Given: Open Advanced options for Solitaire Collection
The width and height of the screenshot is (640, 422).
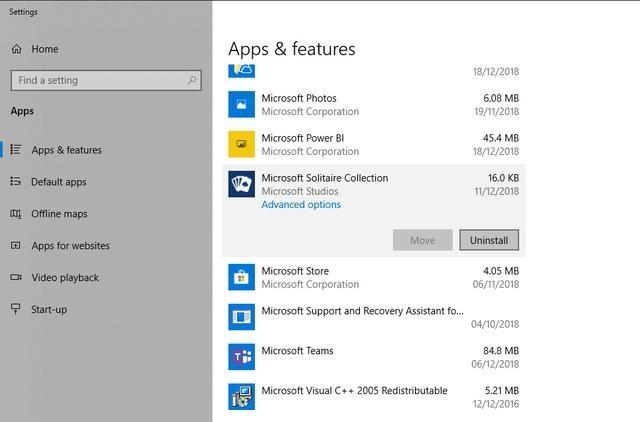Looking at the screenshot, I should 301,205.
